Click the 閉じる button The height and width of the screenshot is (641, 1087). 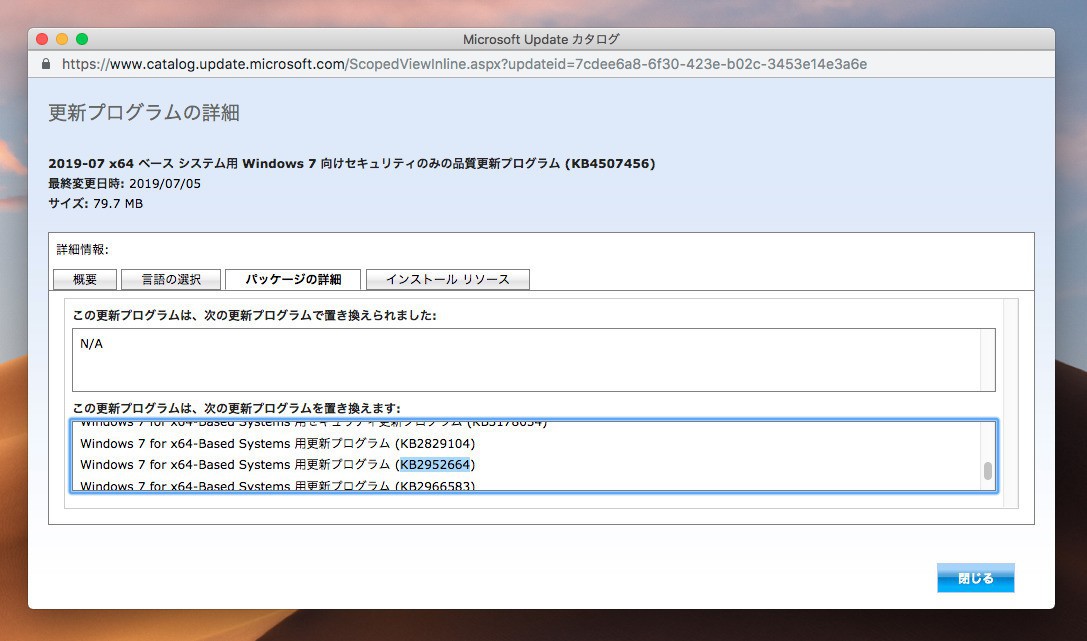pyautogui.click(x=975, y=578)
